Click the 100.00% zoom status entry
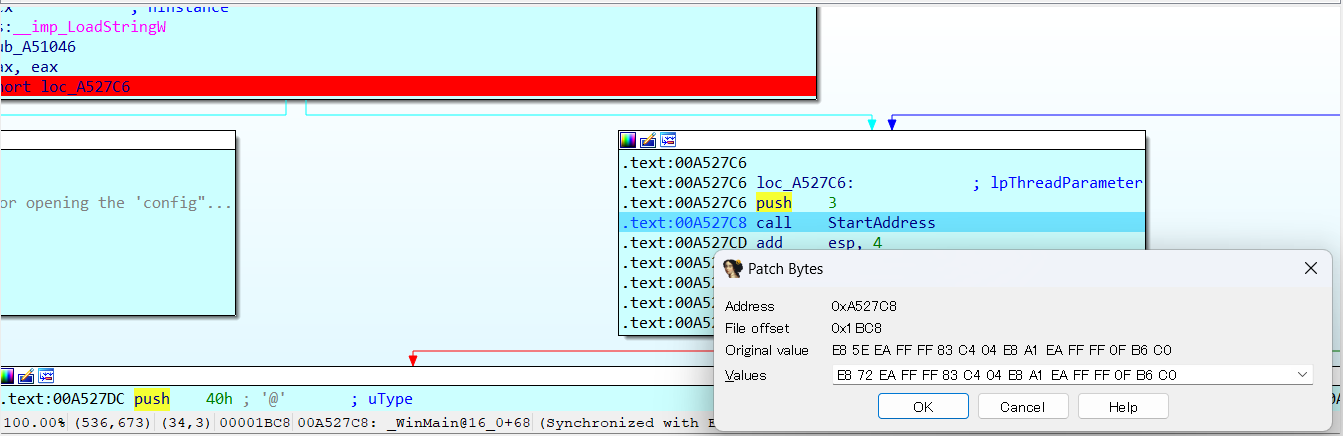The width and height of the screenshot is (1343, 436). (x=33, y=423)
